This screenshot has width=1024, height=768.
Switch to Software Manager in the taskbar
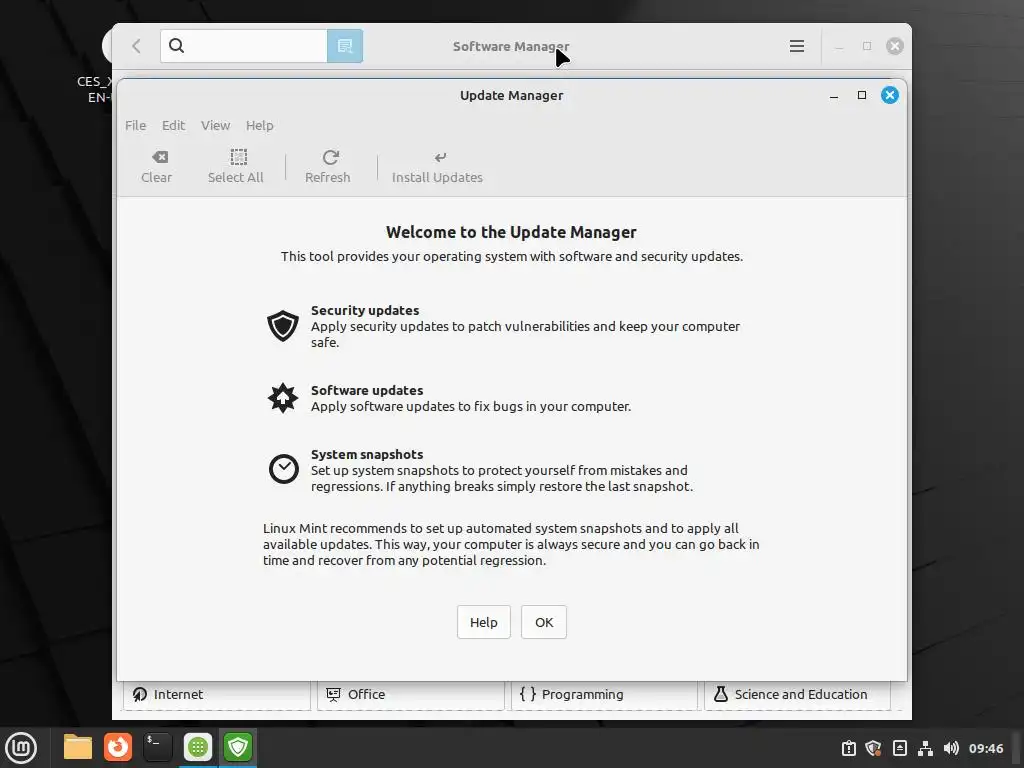pyautogui.click(x=198, y=747)
